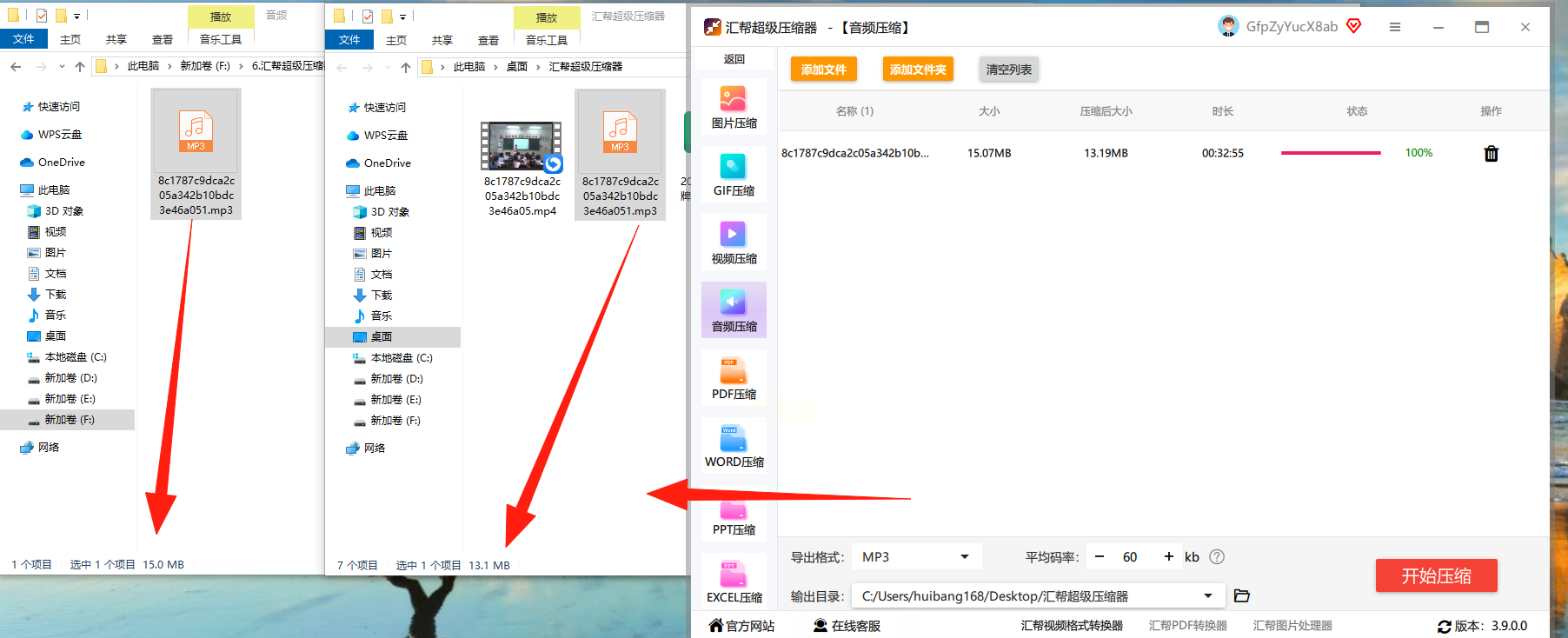Screen dimensions: 1568x638
Task: Decrease the average bitrate with minus button
Action: click(1100, 557)
